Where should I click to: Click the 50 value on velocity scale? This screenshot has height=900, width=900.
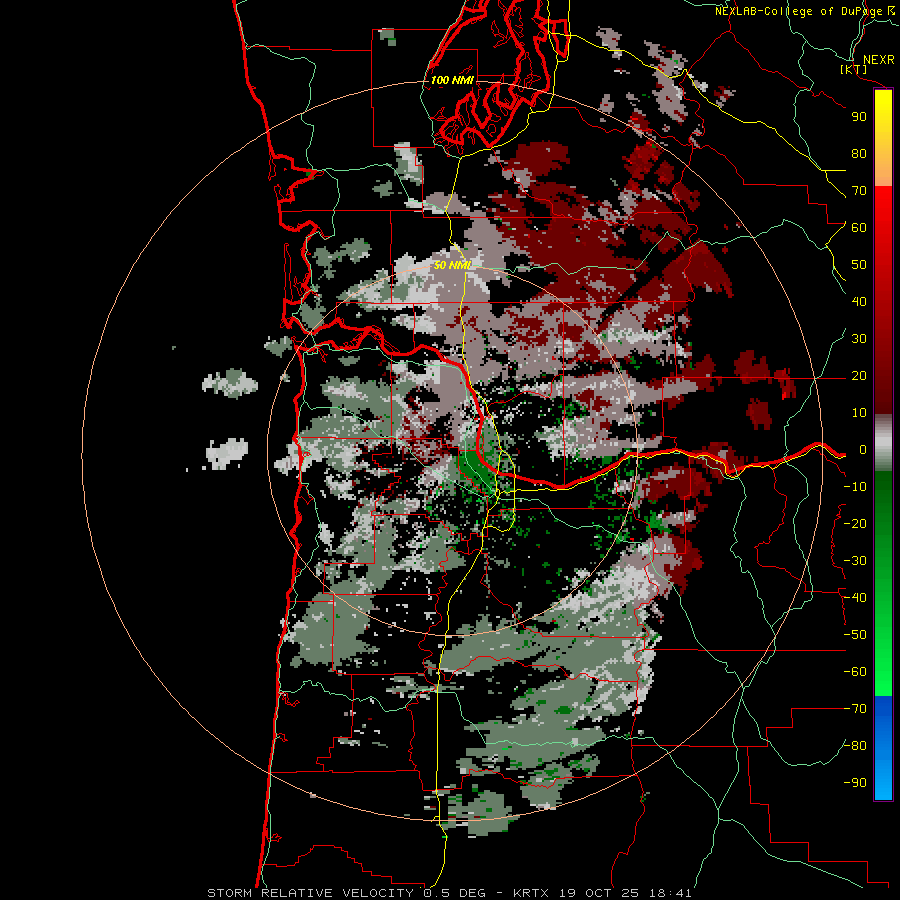click(859, 265)
